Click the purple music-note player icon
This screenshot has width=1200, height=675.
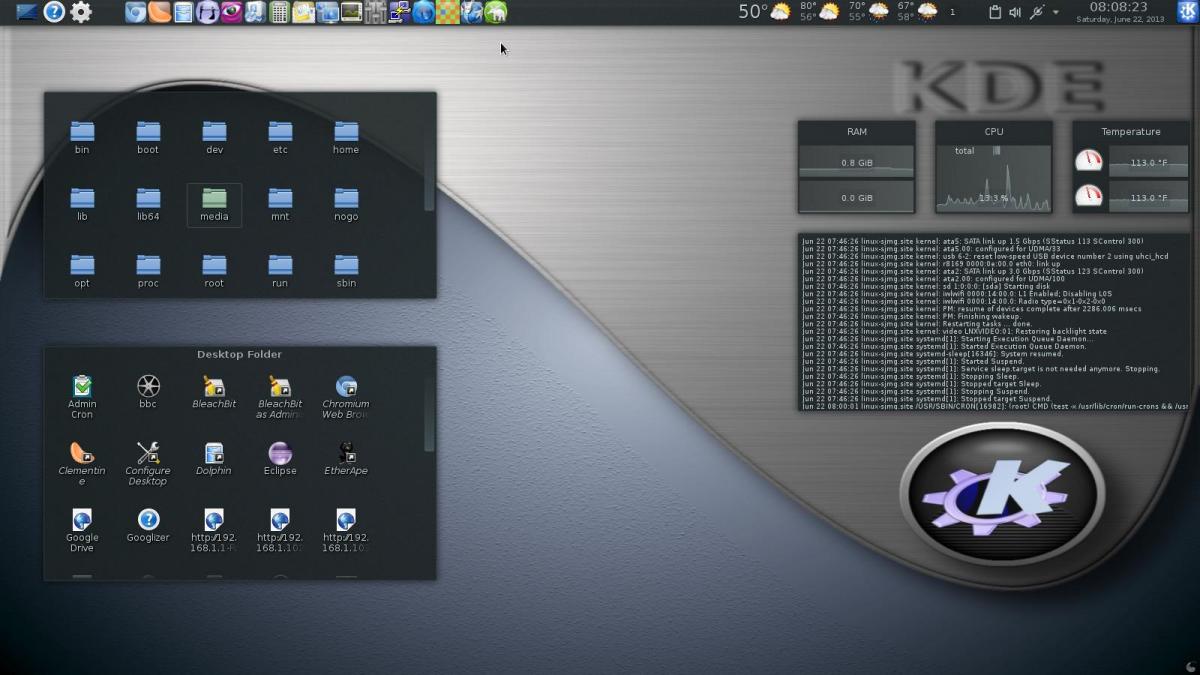(x=207, y=12)
